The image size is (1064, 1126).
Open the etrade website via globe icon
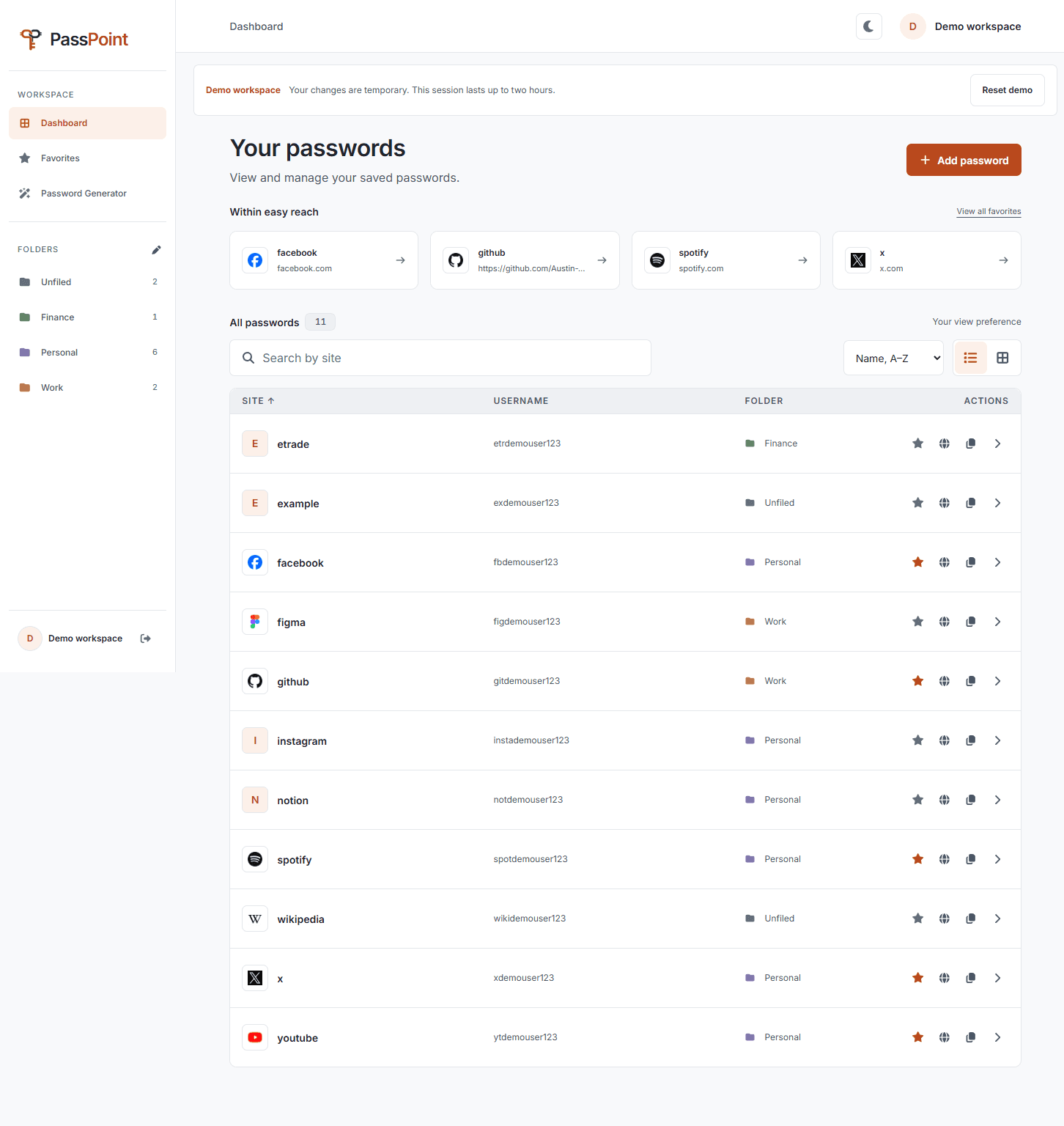pos(945,444)
